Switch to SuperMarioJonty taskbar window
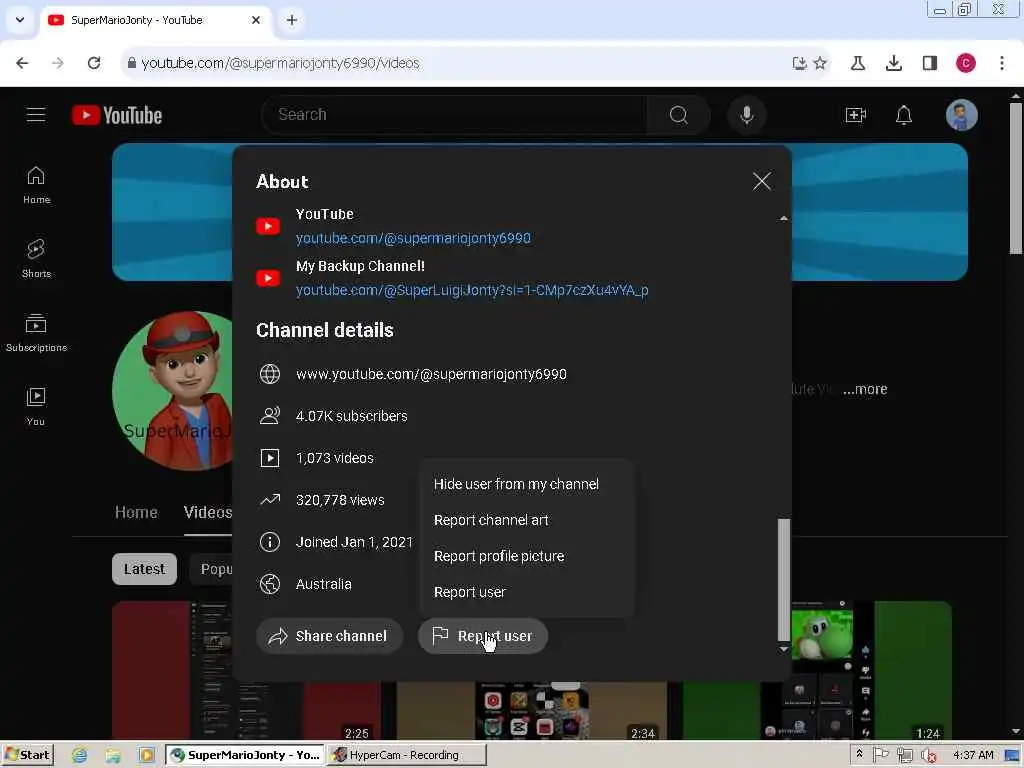 [244, 755]
